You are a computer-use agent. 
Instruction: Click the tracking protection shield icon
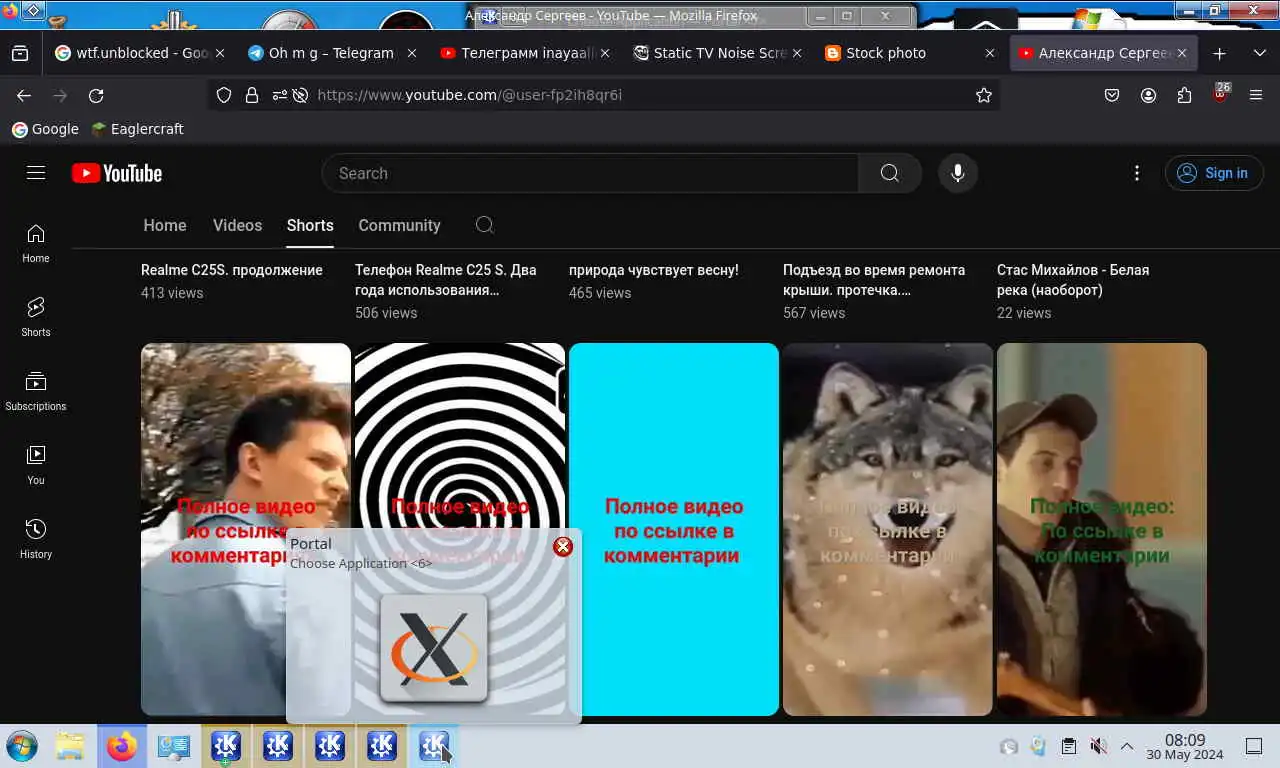pyautogui.click(x=224, y=95)
